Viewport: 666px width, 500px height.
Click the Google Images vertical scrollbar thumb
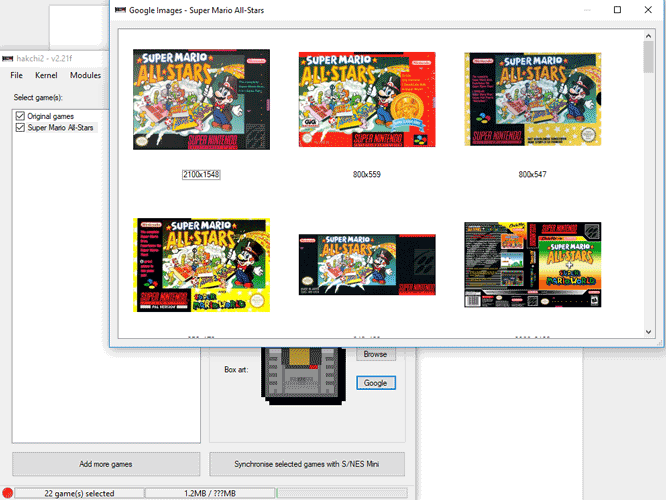(x=648, y=57)
